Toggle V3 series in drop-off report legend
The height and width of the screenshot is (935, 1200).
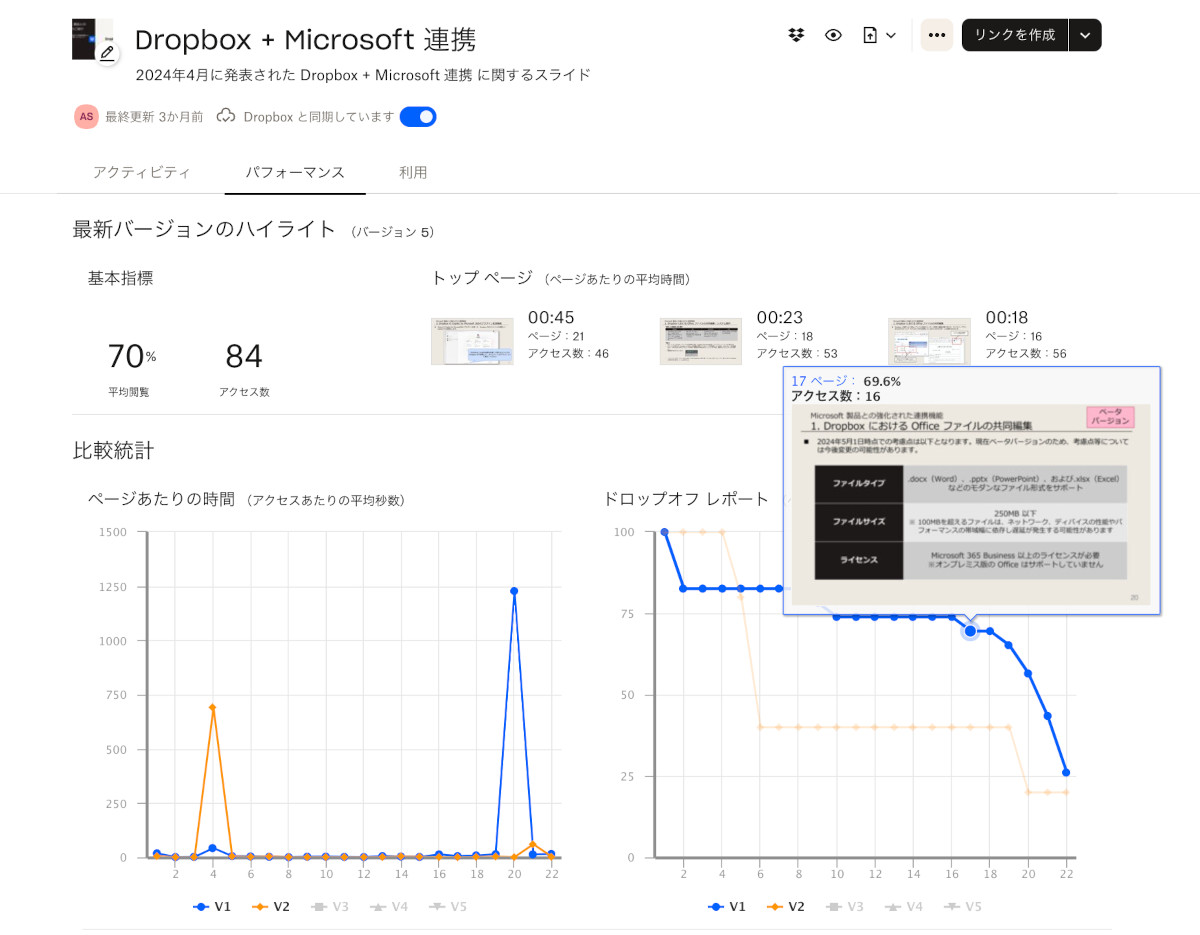(x=845, y=906)
